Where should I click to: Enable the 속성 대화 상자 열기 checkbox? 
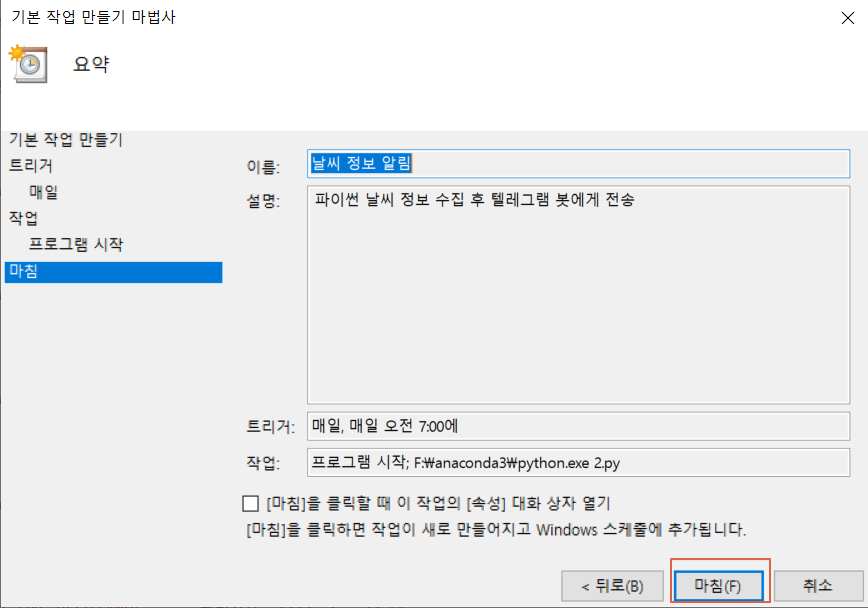click(x=250, y=503)
